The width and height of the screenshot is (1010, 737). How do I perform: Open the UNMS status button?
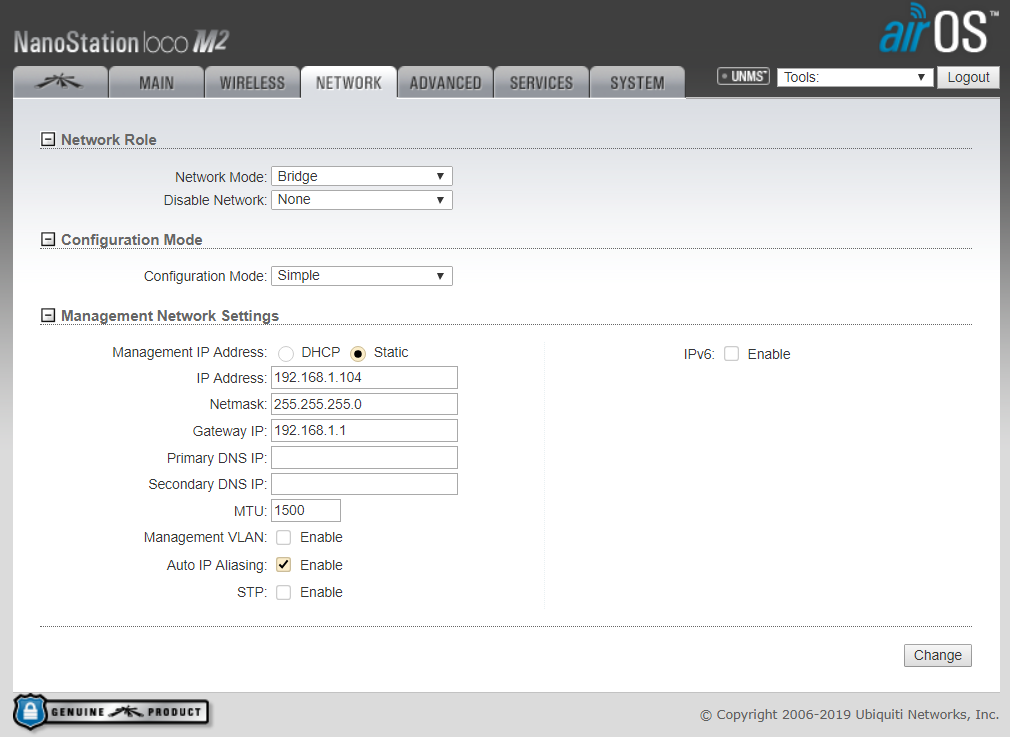743,77
